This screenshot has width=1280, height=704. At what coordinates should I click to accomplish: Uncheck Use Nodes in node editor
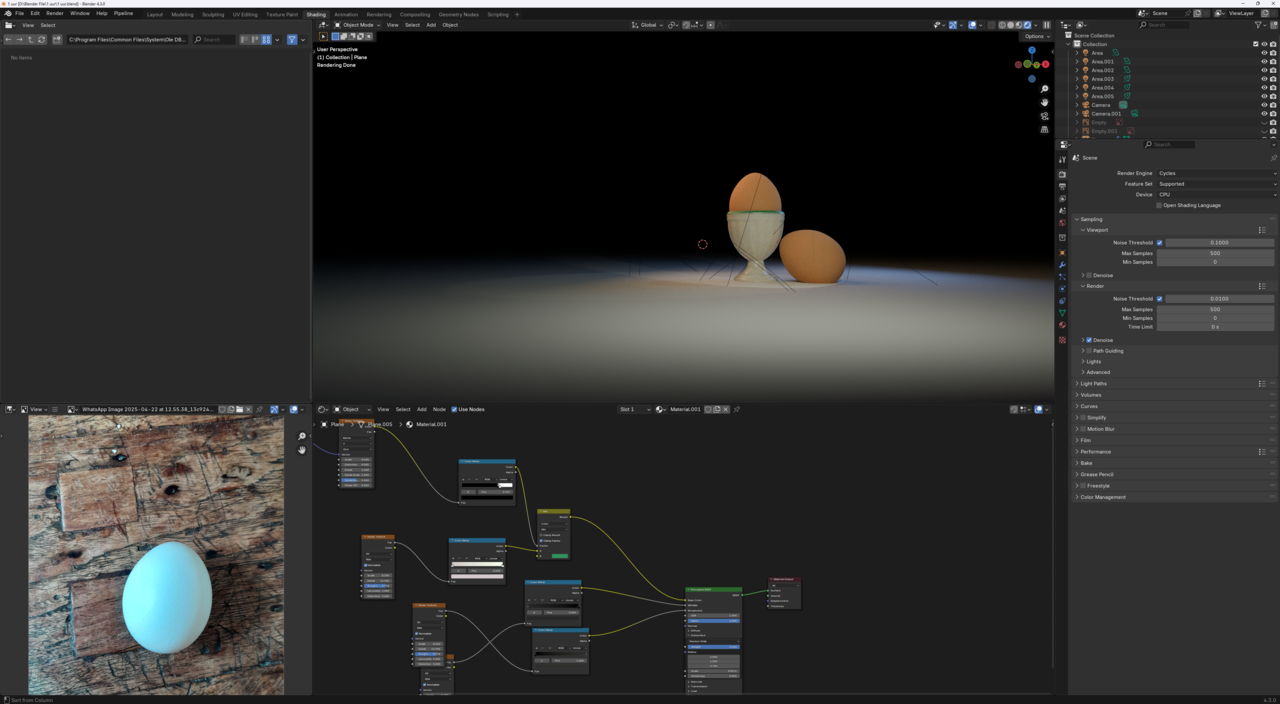click(454, 409)
